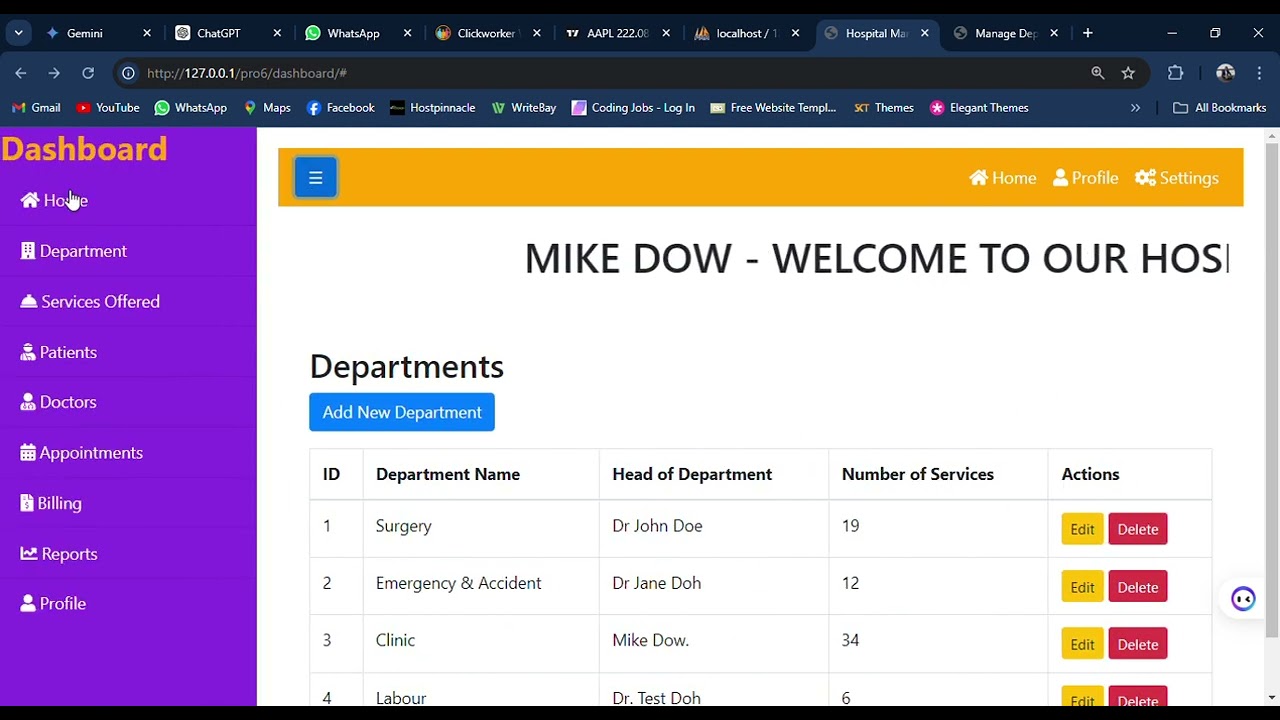Screen dimensions: 1280x720
Task: Delete the Surgery department row
Action: click(1137, 529)
